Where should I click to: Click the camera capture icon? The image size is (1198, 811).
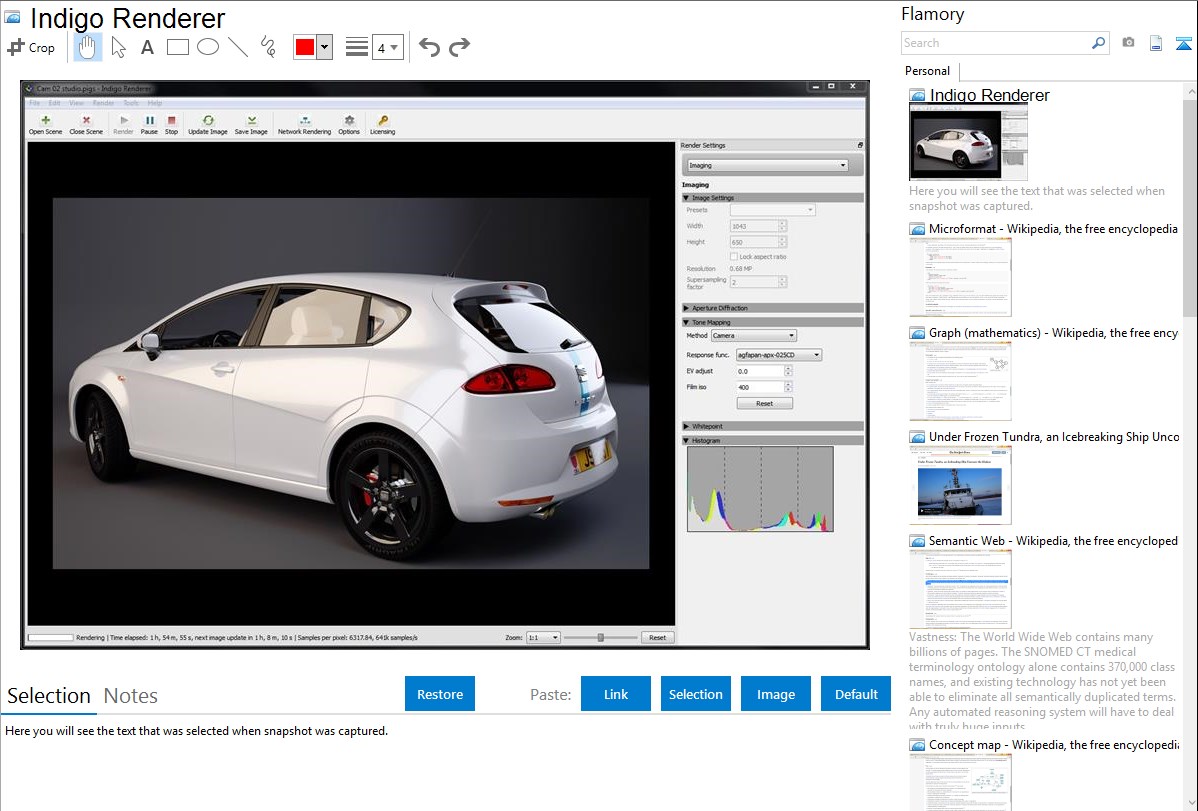[x=1128, y=43]
